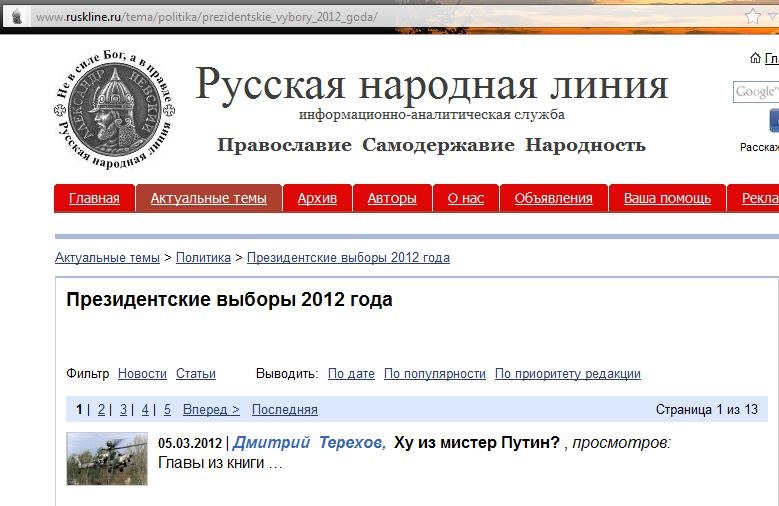Click the site favicon in the address bar

coord(16,17)
